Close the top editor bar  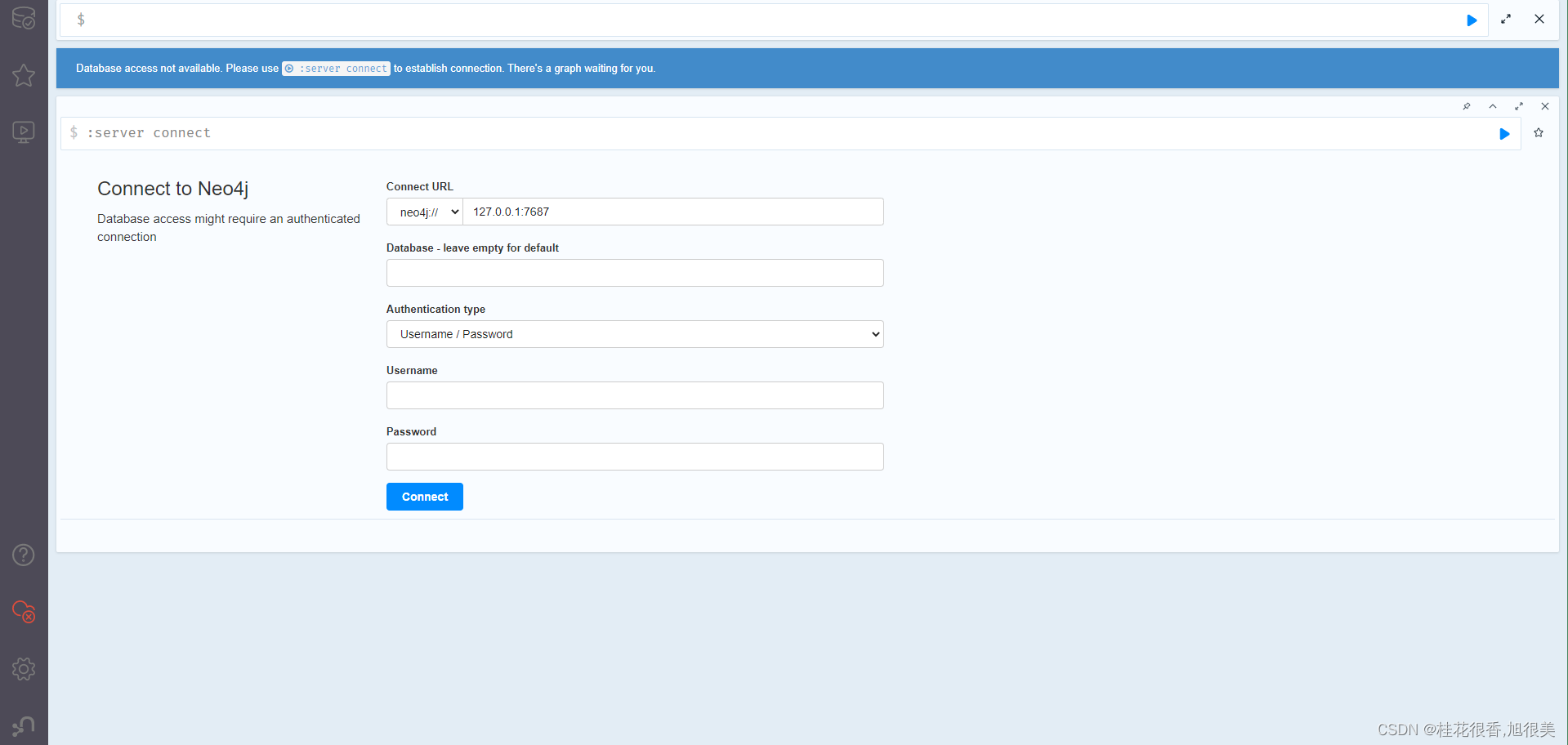pyautogui.click(x=1539, y=19)
